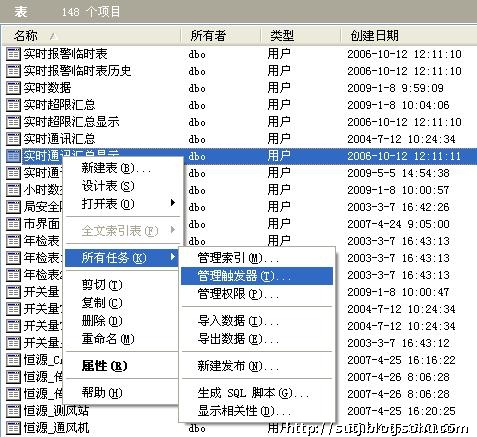Image resolution: width=477 pixels, height=437 pixels.
Task: Select table icon beside 实时通讯汇总 (2004-7-12)
Action: 13,139
